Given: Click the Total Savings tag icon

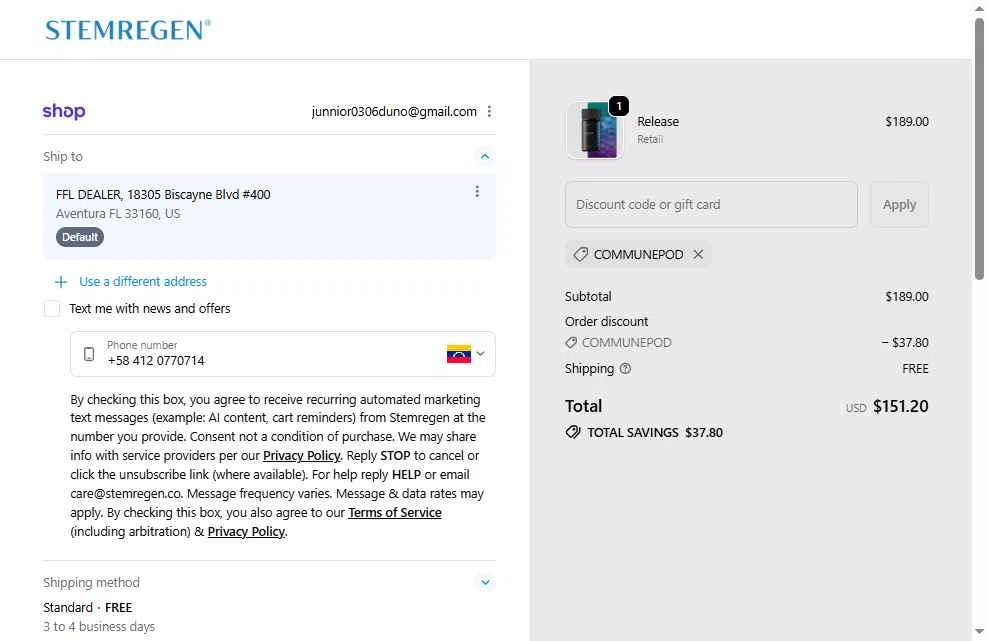Looking at the screenshot, I should (x=573, y=433).
